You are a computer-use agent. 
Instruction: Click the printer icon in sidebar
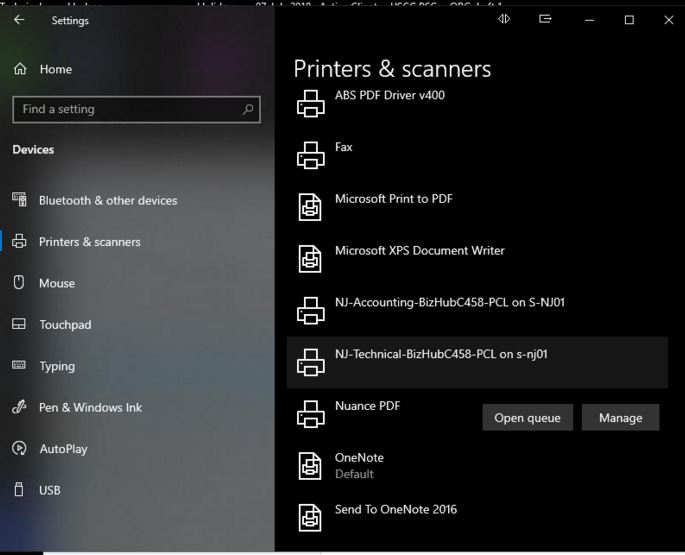coord(19,241)
